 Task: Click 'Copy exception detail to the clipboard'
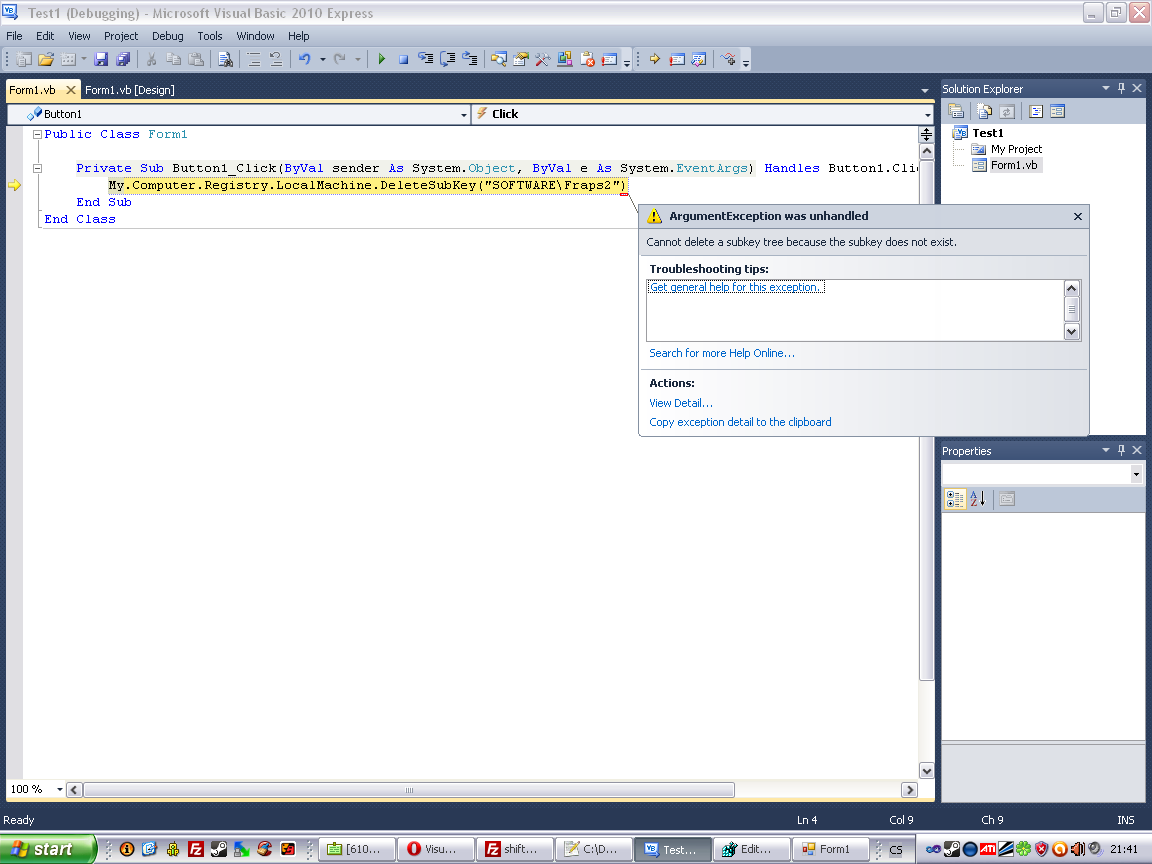[x=740, y=422]
